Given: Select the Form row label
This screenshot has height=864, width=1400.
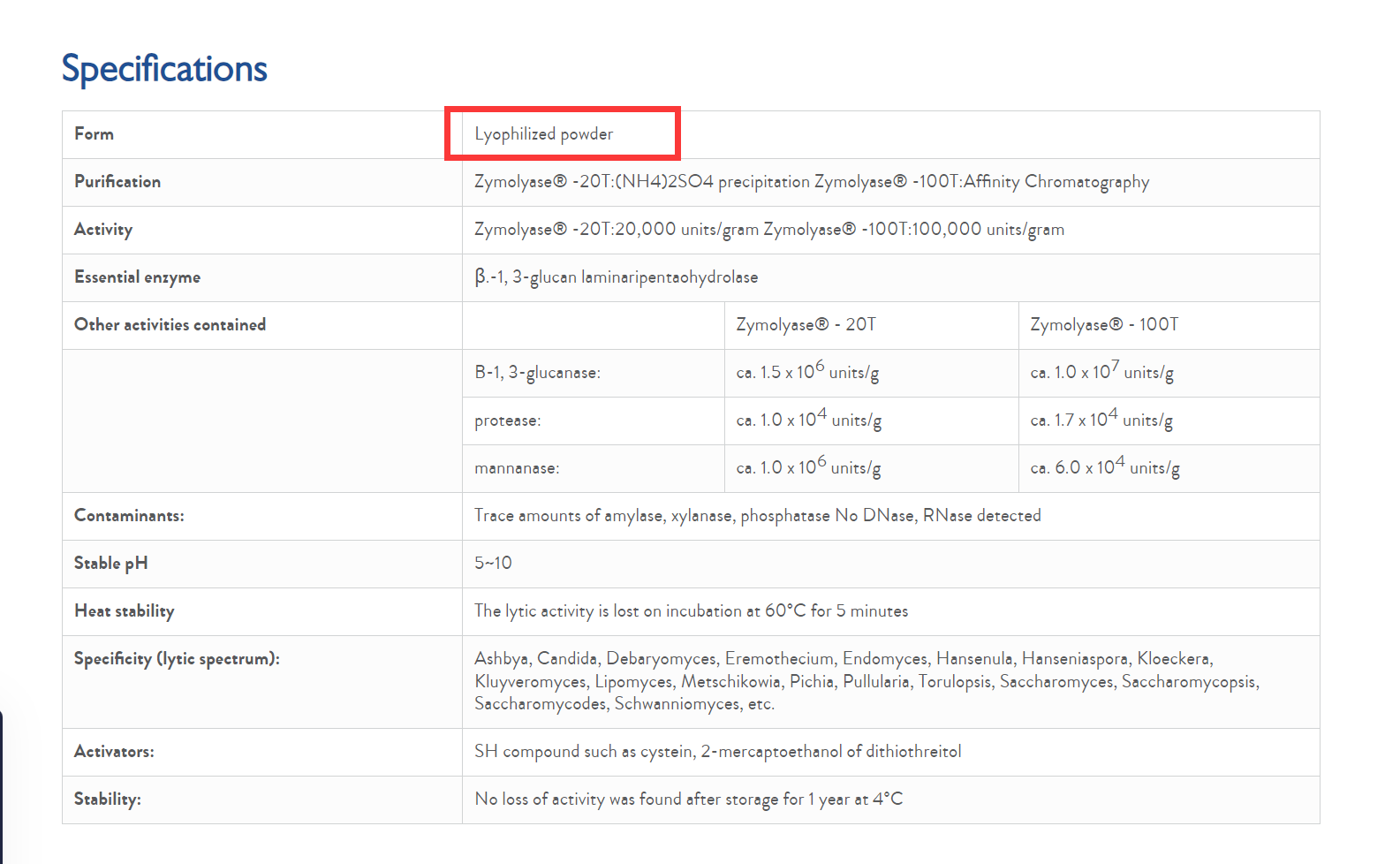Looking at the screenshot, I should (x=94, y=133).
